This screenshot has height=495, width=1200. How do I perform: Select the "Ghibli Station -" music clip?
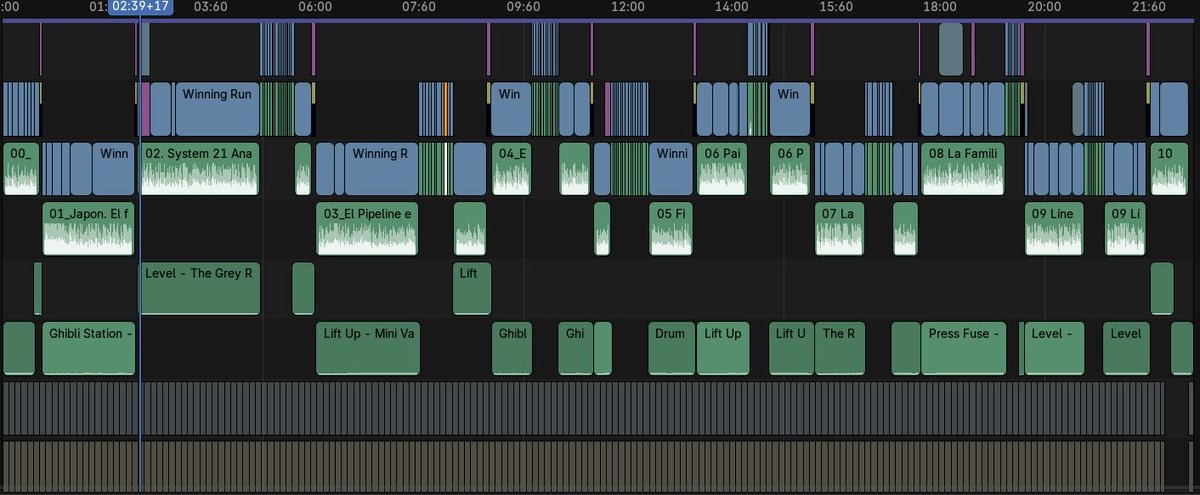pyautogui.click(x=88, y=348)
